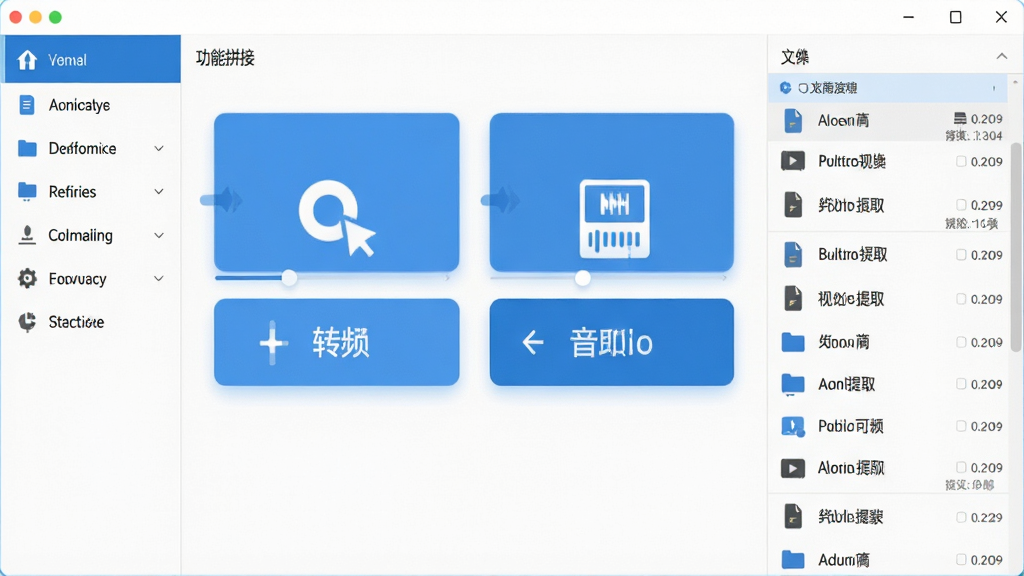The height and width of the screenshot is (576, 1024).
Task: Click the 转频 button with plus sign
Action: (x=336, y=342)
